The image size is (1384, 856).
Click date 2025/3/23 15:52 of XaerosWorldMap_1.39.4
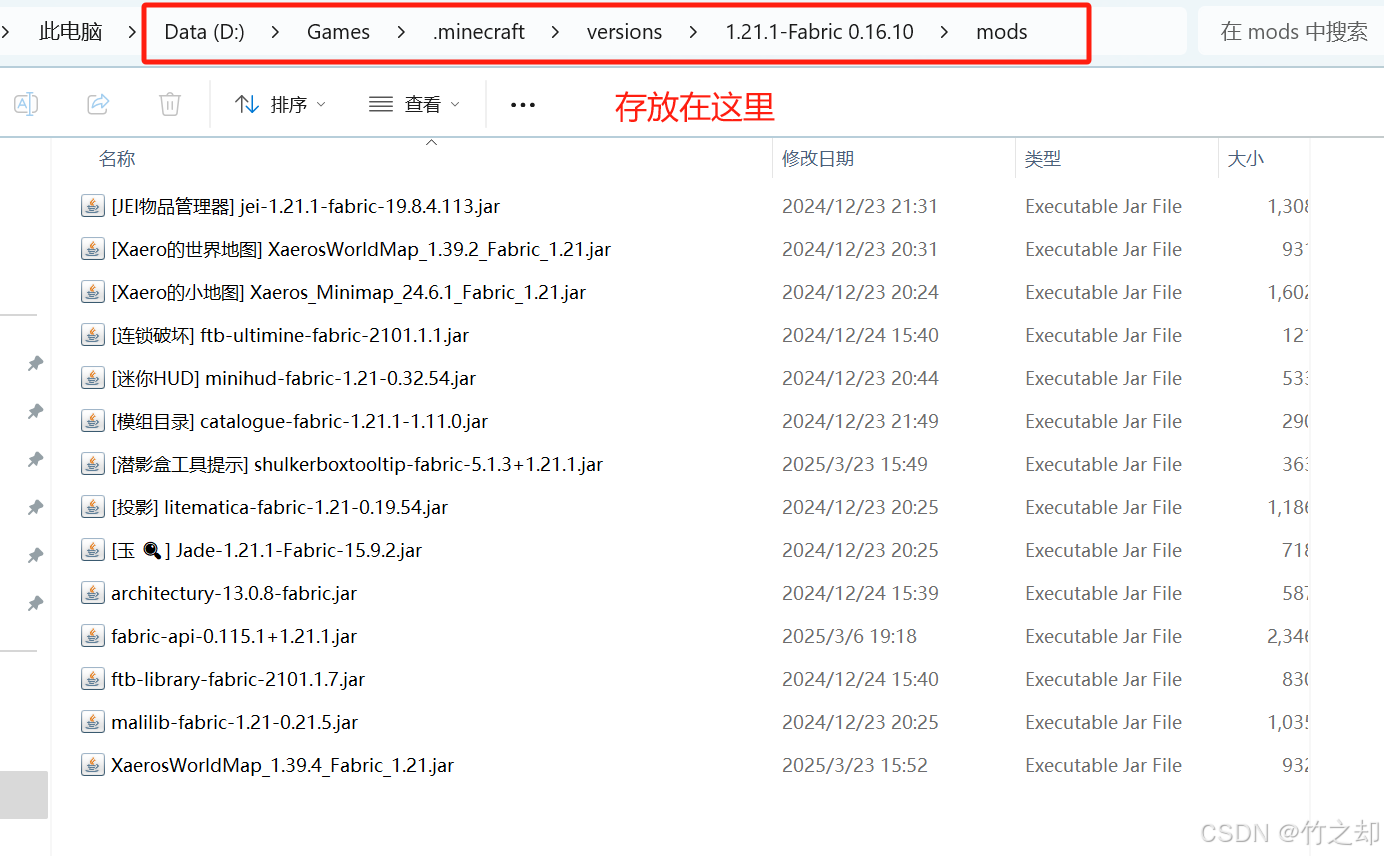click(855, 766)
